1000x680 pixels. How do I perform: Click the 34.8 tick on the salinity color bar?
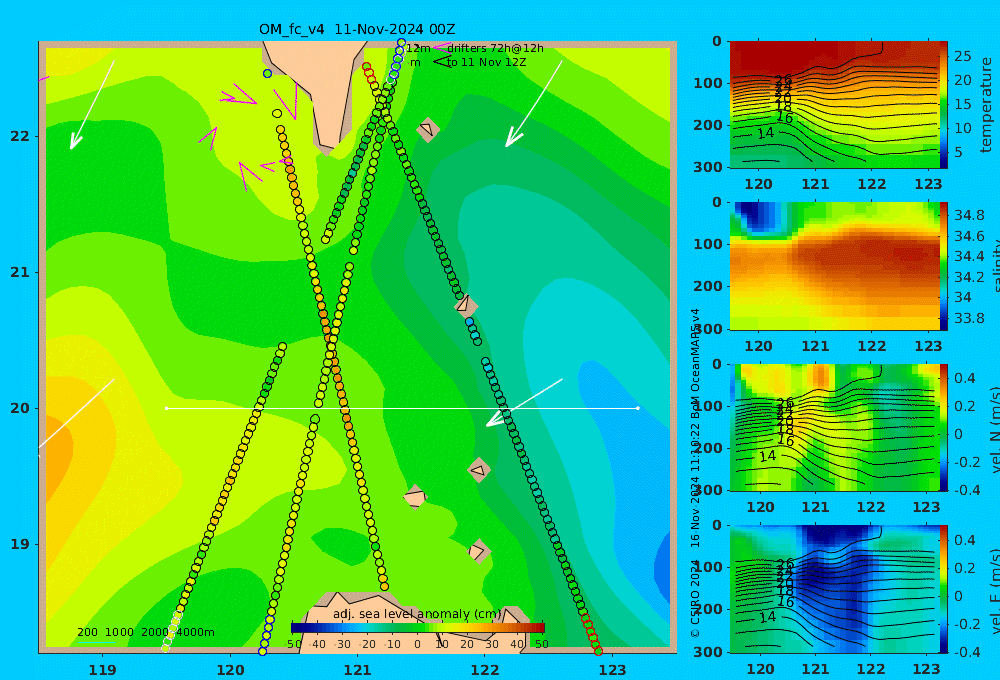point(969,215)
